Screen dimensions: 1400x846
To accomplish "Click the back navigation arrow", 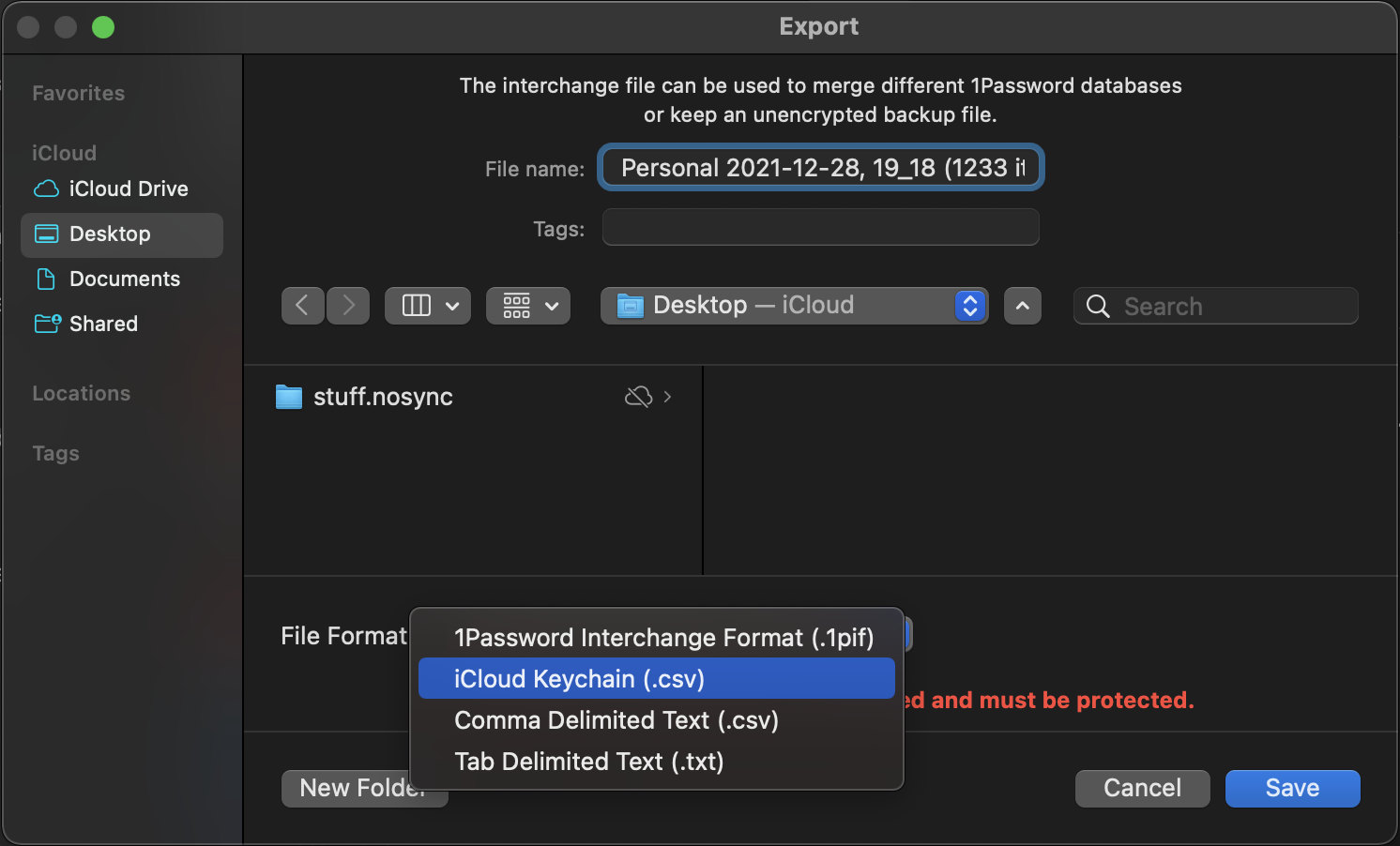I will pyautogui.click(x=302, y=306).
